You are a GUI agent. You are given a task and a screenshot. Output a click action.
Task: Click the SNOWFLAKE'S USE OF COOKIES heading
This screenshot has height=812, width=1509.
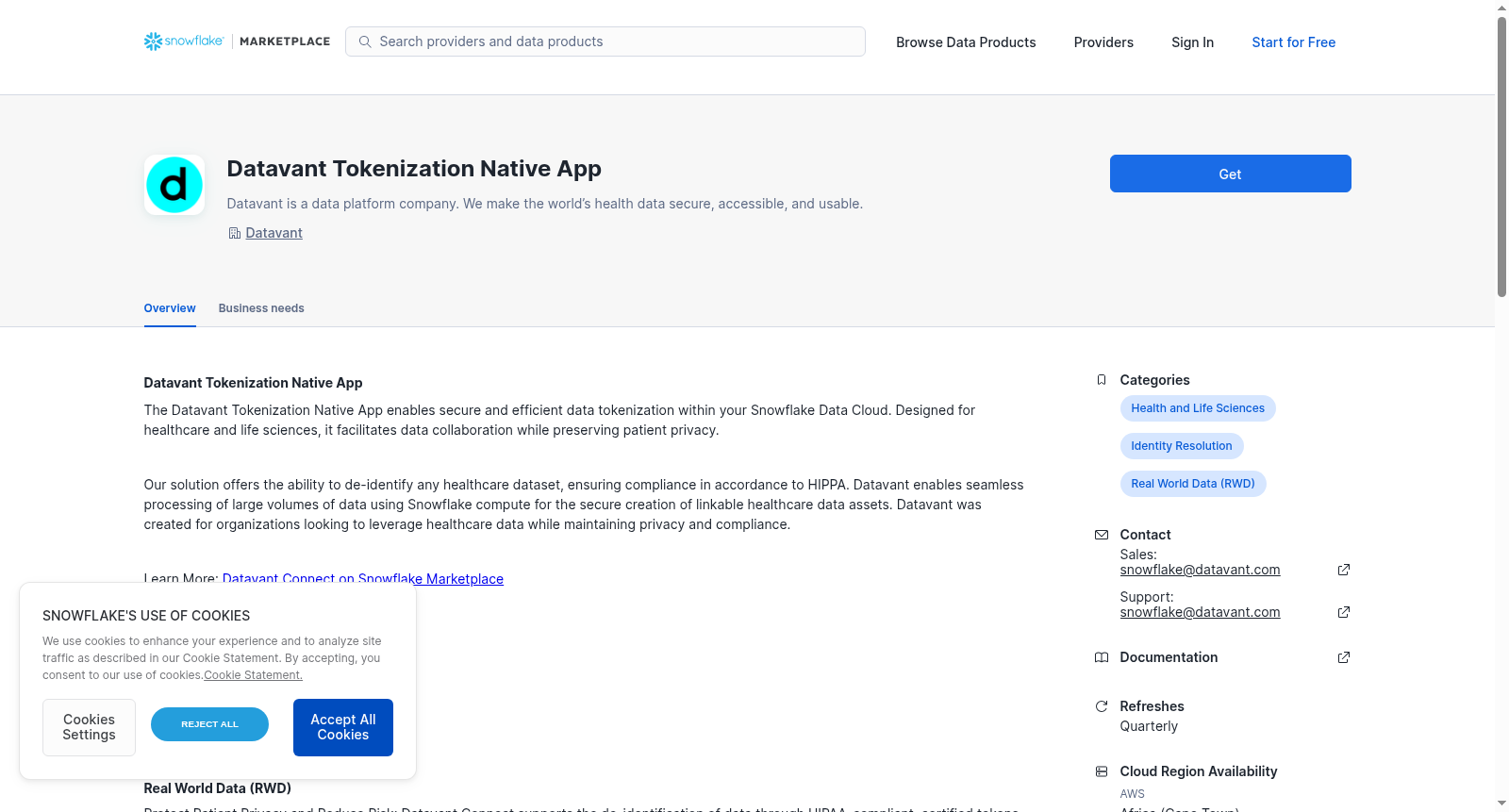pyautogui.click(x=146, y=616)
